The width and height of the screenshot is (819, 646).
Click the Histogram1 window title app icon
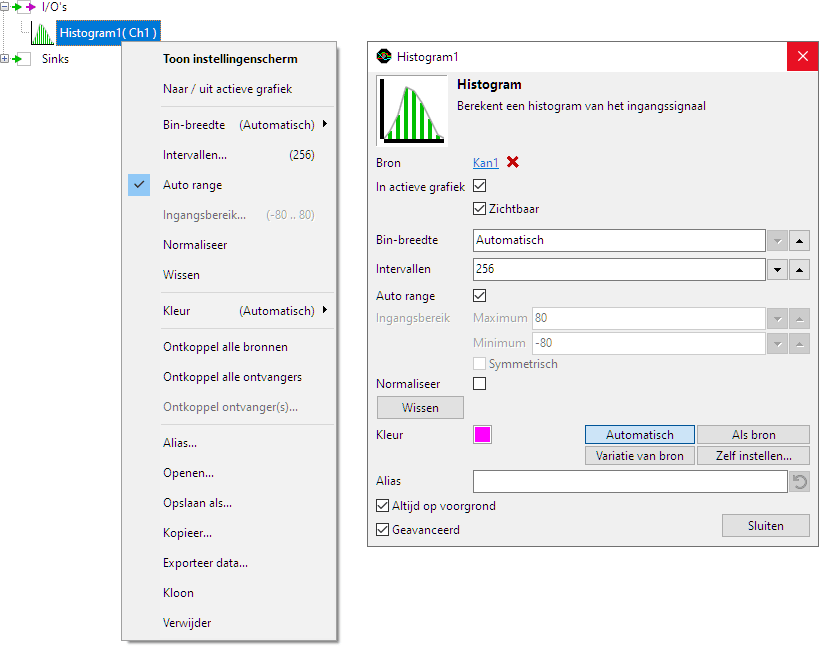click(384, 56)
